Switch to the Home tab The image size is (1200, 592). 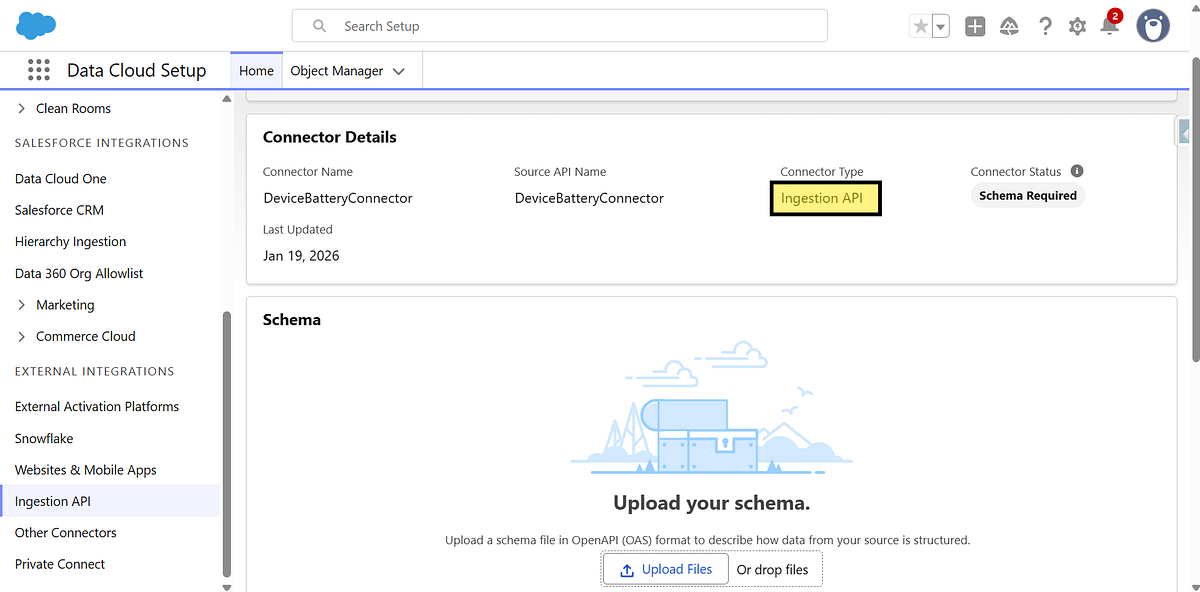pos(257,71)
